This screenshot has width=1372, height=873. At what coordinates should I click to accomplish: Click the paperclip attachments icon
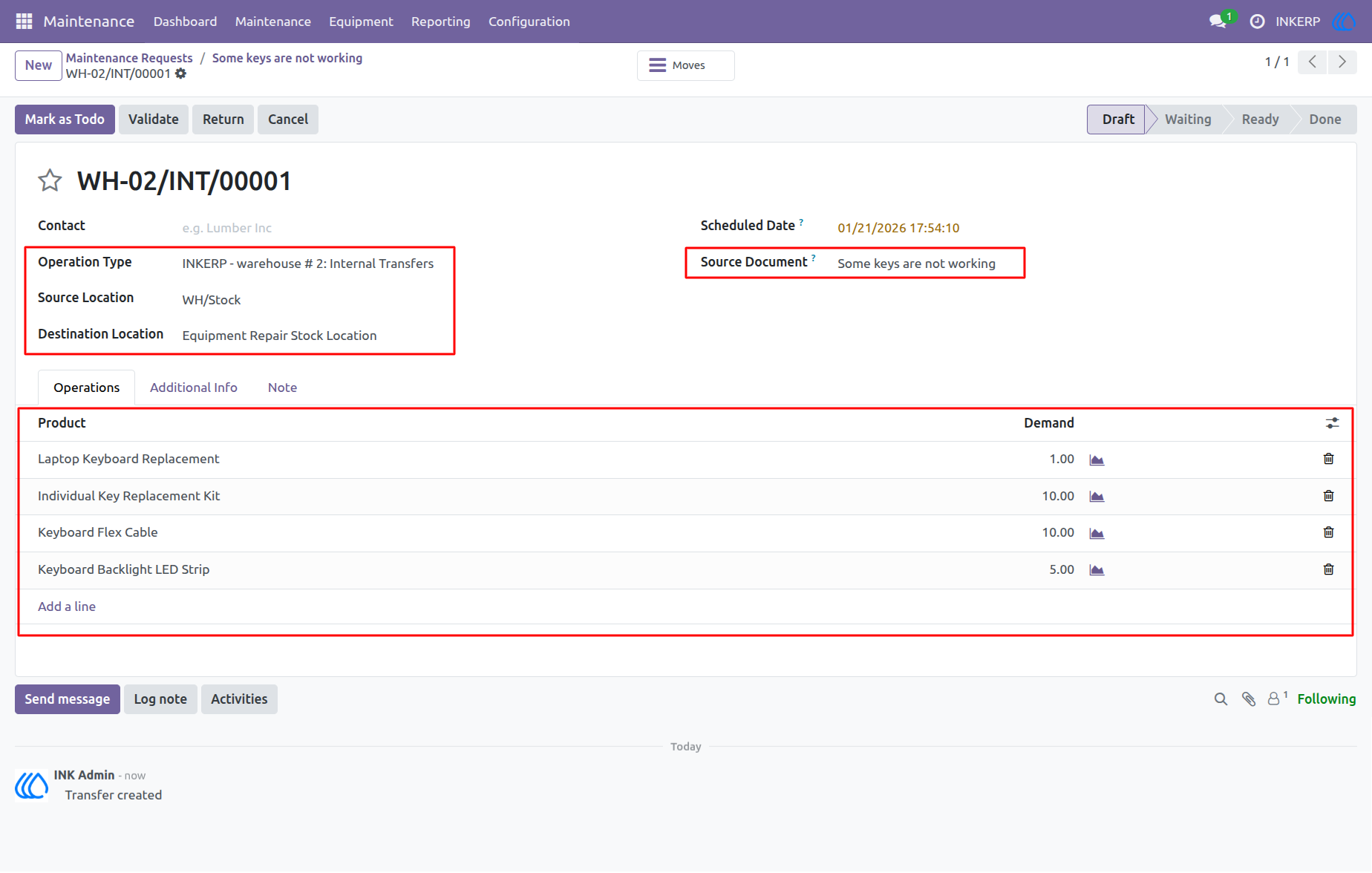1249,699
